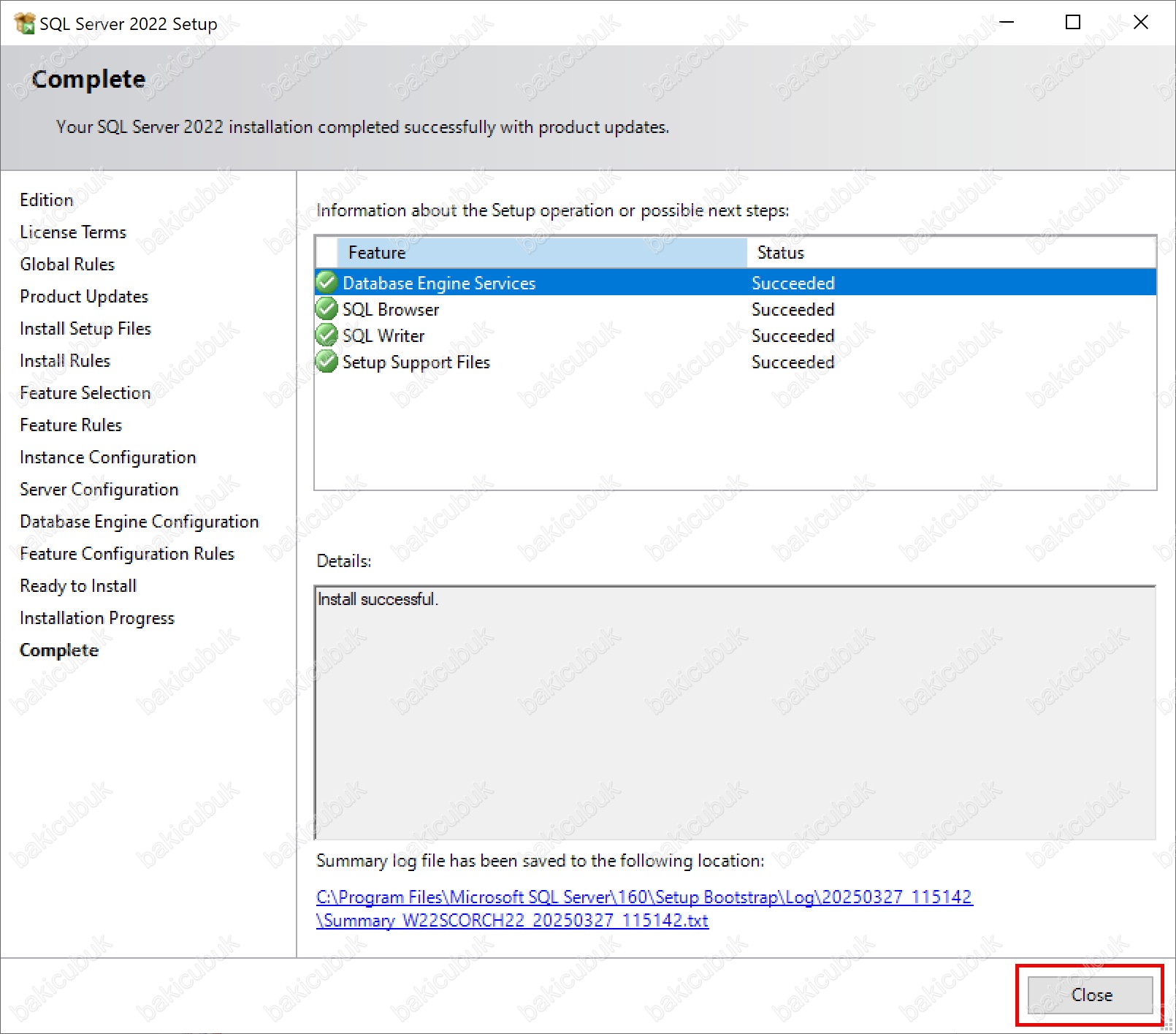Click green check icon beside SQL Browser
1176x1034 pixels.
(327, 308)
